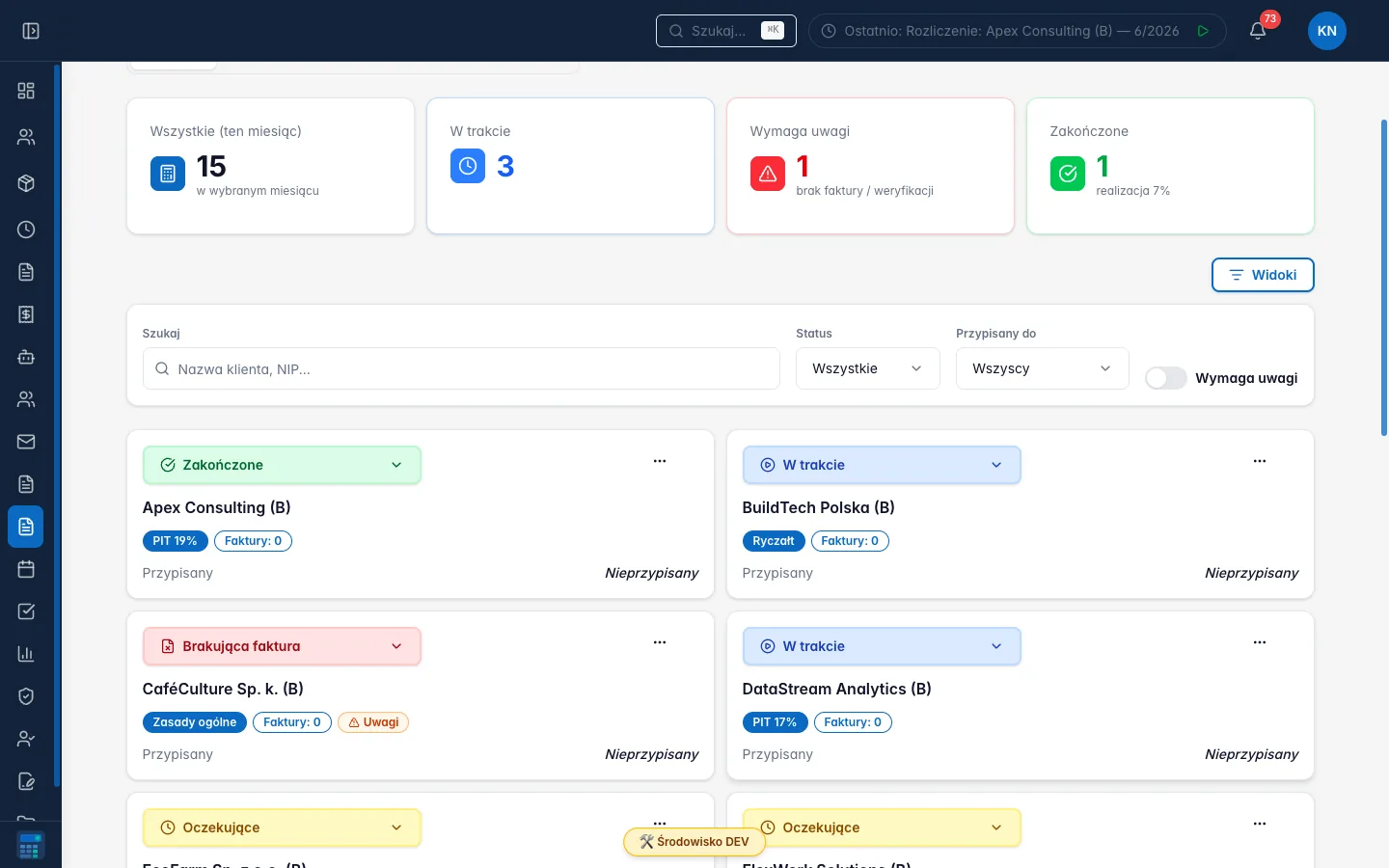Expand Brakująca faktura status dropdown for CaféCulture

(x=282, y=646)
